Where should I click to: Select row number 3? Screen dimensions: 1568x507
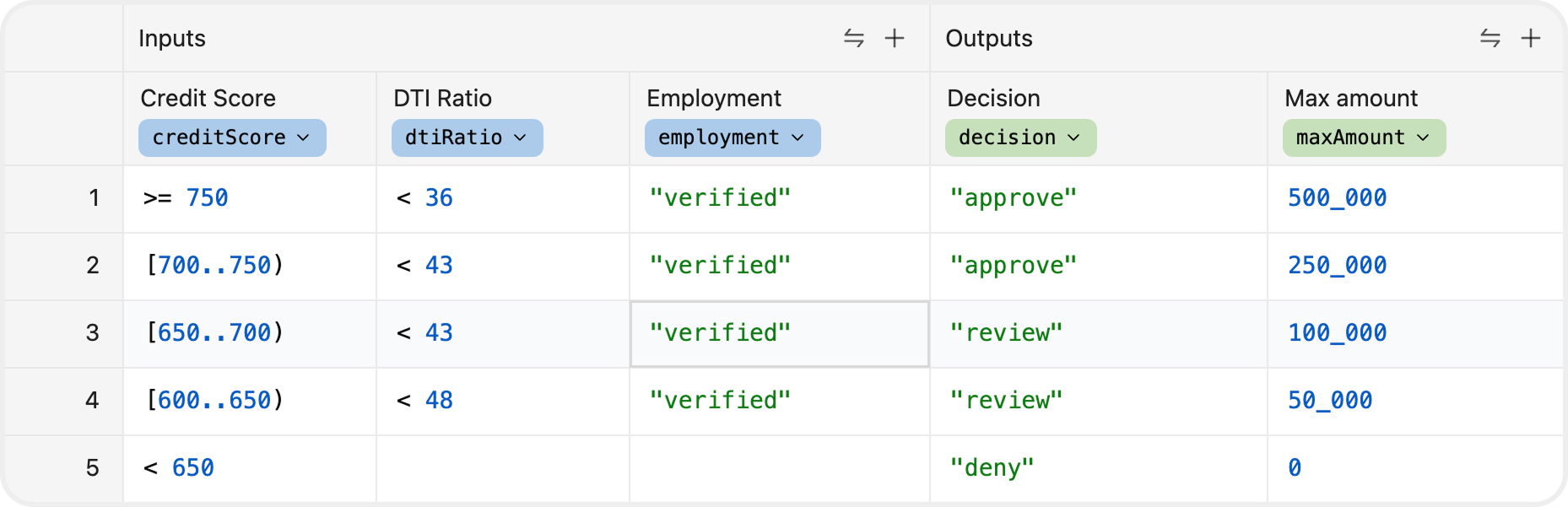click(x=64, y=333)
